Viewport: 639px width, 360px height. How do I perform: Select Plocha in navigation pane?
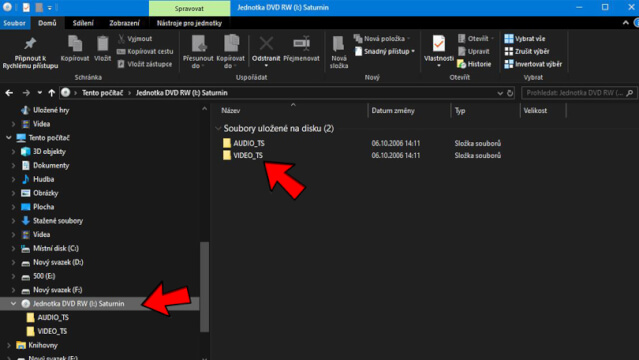[x=43, y=207]
